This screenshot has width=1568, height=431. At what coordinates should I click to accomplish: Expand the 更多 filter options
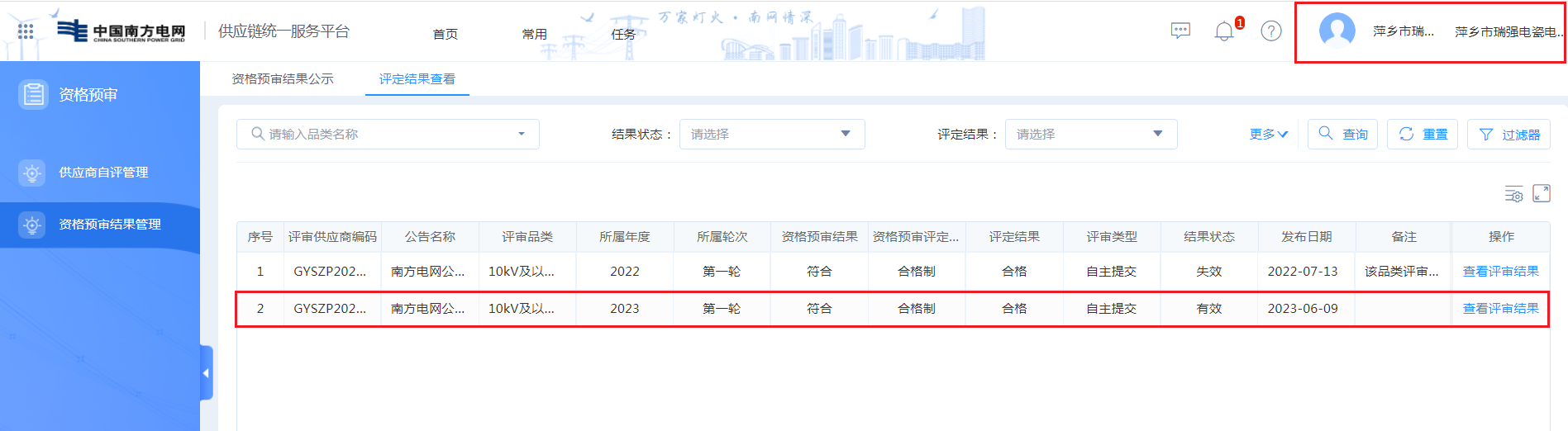coord(1268,135)
